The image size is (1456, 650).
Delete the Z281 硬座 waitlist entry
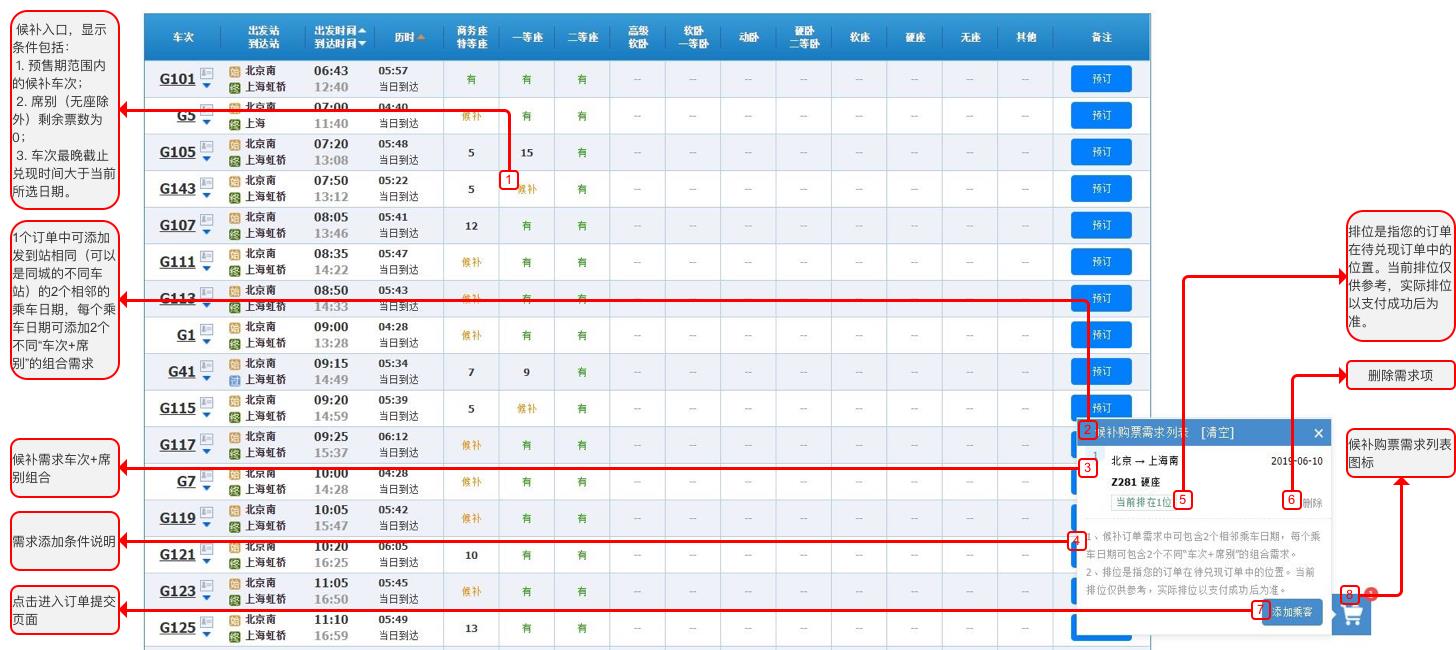[1311, 503]
